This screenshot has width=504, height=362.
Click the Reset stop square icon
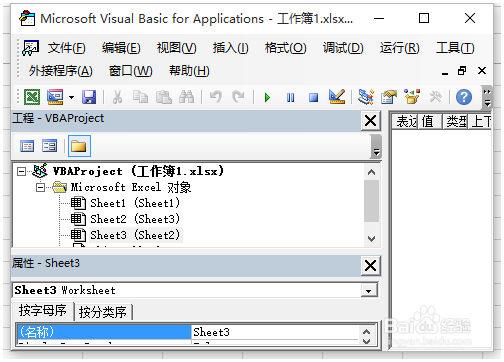[x=313, y=98]
